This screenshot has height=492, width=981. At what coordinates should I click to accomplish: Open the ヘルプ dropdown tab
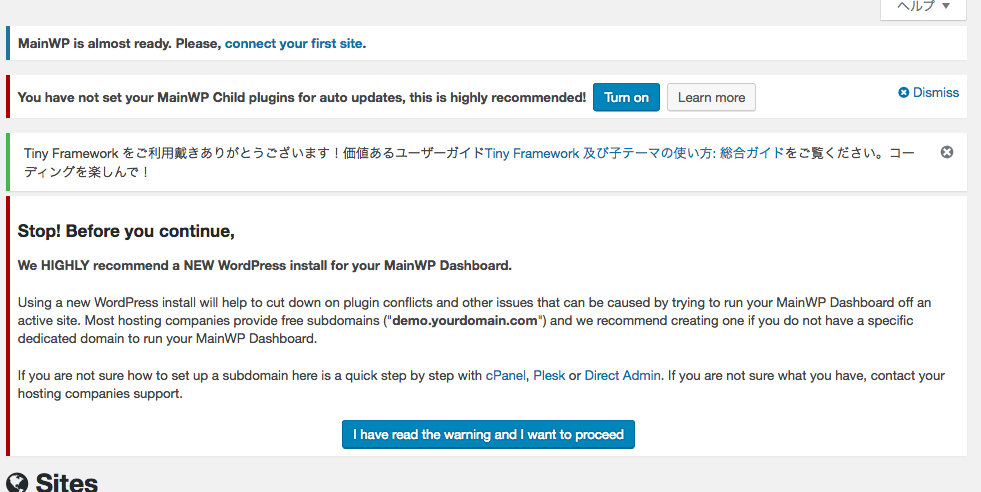tap(923, 9)
